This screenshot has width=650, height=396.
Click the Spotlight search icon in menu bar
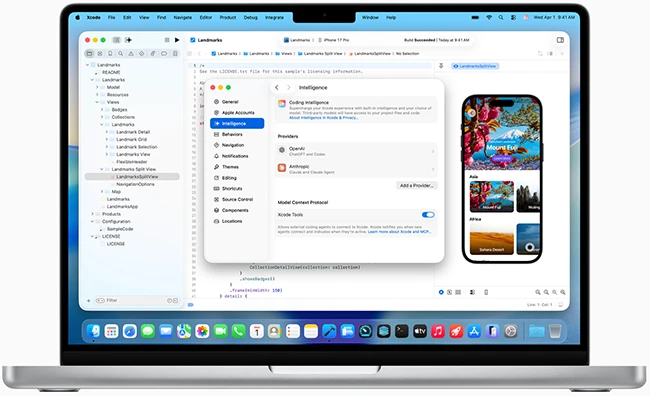click(501, 17)
